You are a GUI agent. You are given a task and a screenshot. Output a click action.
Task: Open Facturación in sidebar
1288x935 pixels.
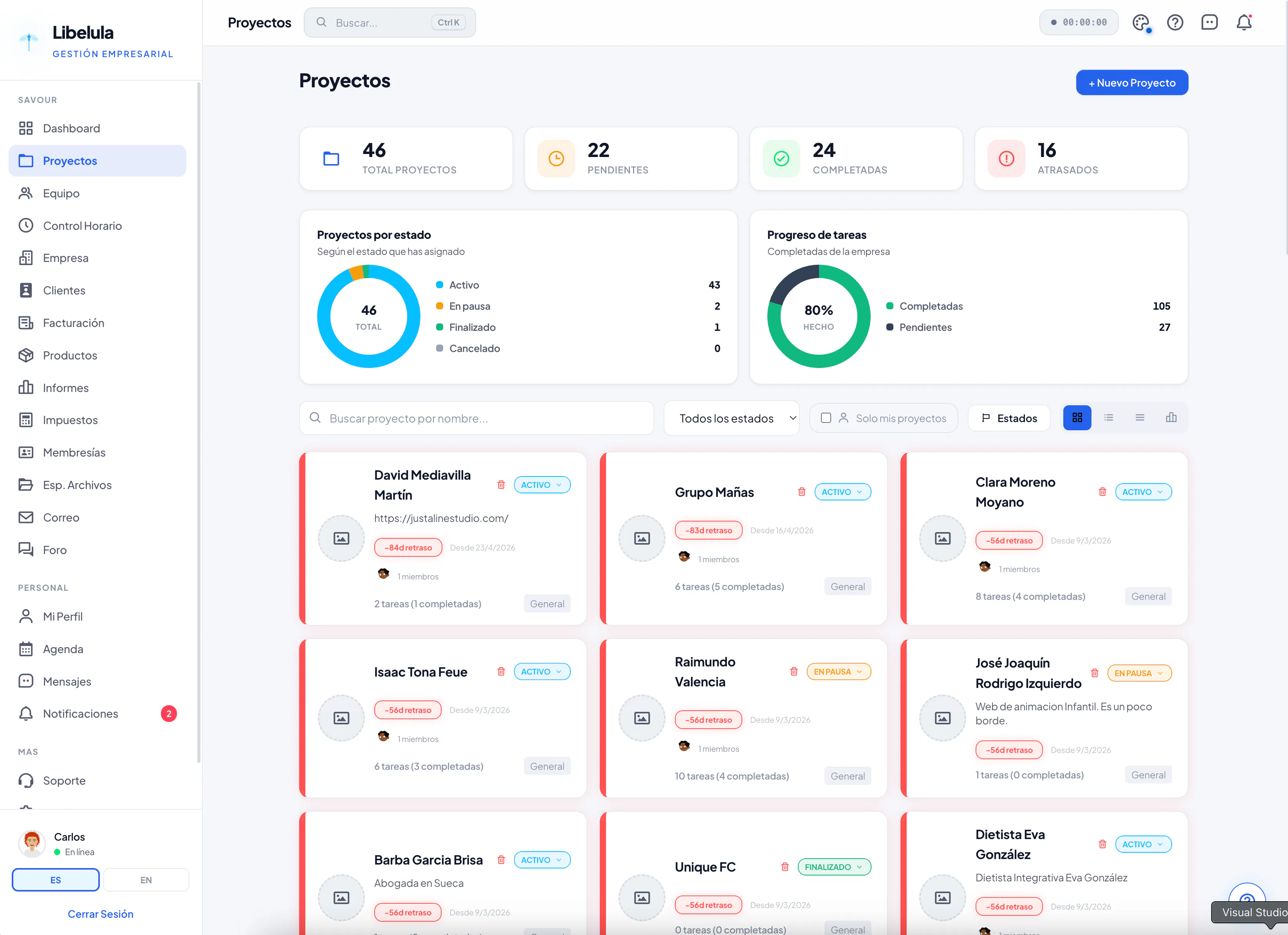tap(97, 323)
